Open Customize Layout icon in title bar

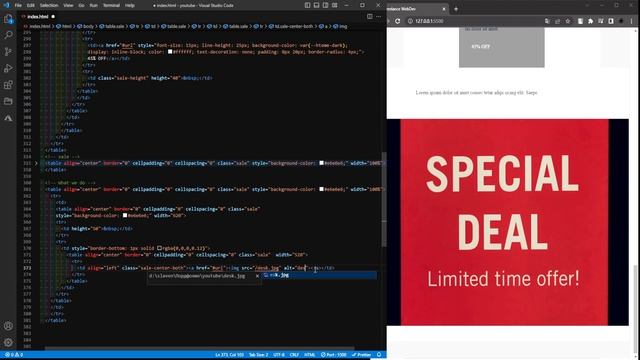(x=335, y=5)
